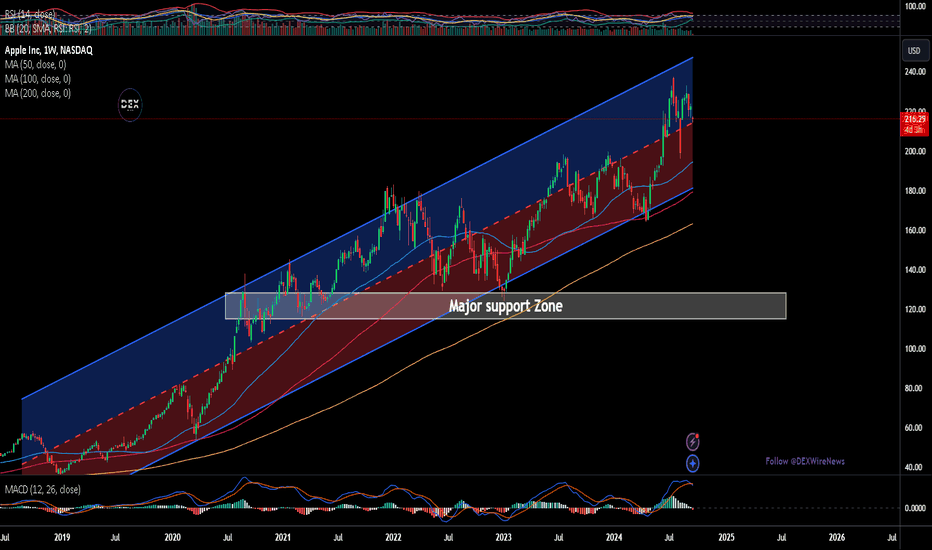Click the 180.00 price axis label
The height and width of the screenshot is (550, 932).
tap(914, 191)
